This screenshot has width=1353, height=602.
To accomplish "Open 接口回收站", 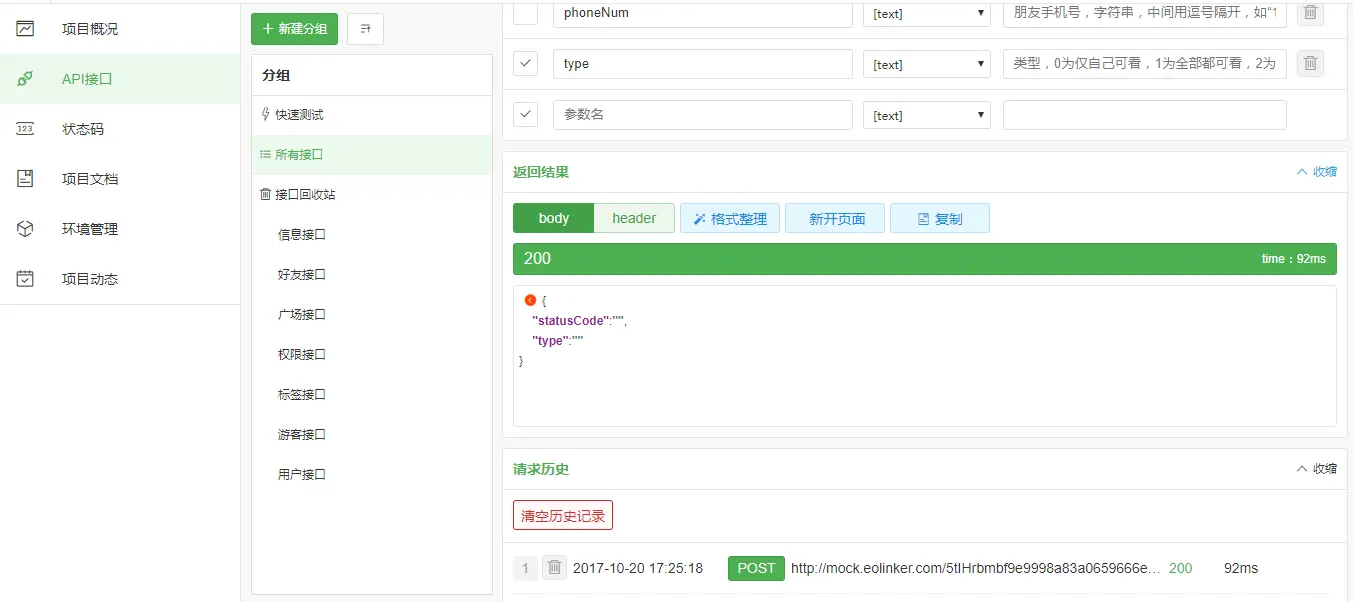I will (x=372, y=195).
